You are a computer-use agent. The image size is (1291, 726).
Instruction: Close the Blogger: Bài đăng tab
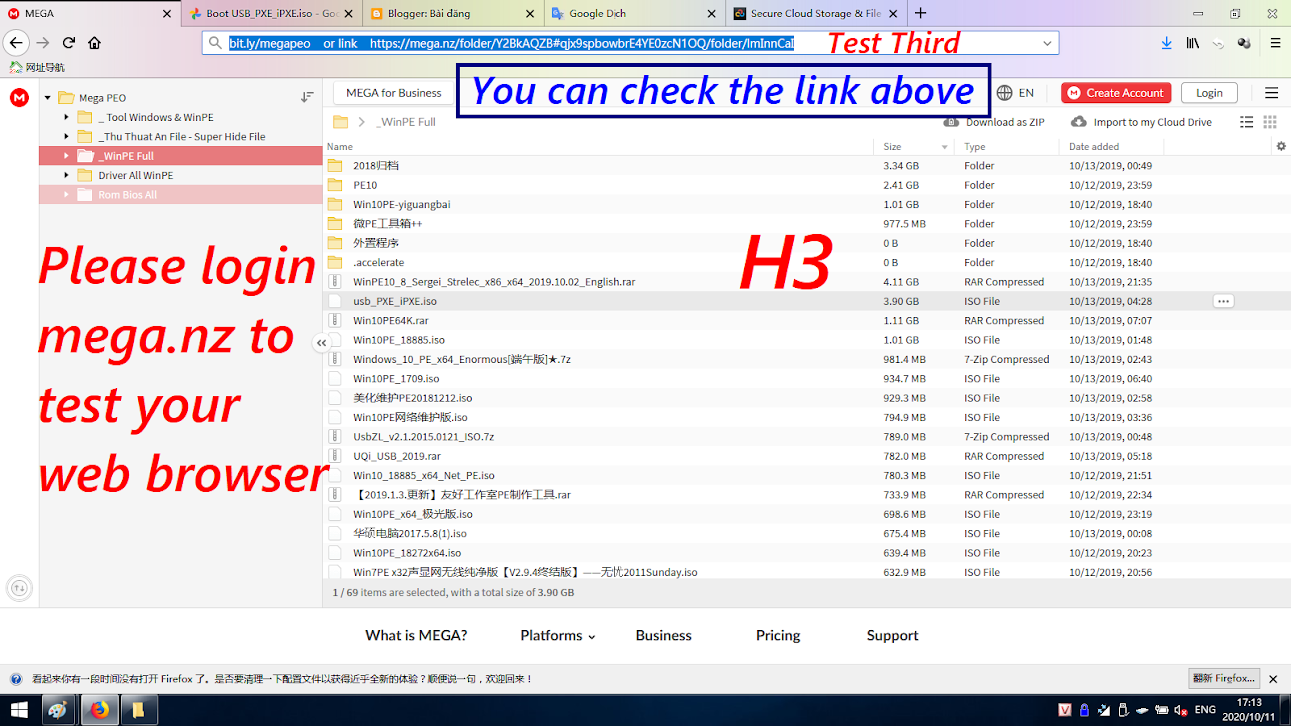coord(528,14)
